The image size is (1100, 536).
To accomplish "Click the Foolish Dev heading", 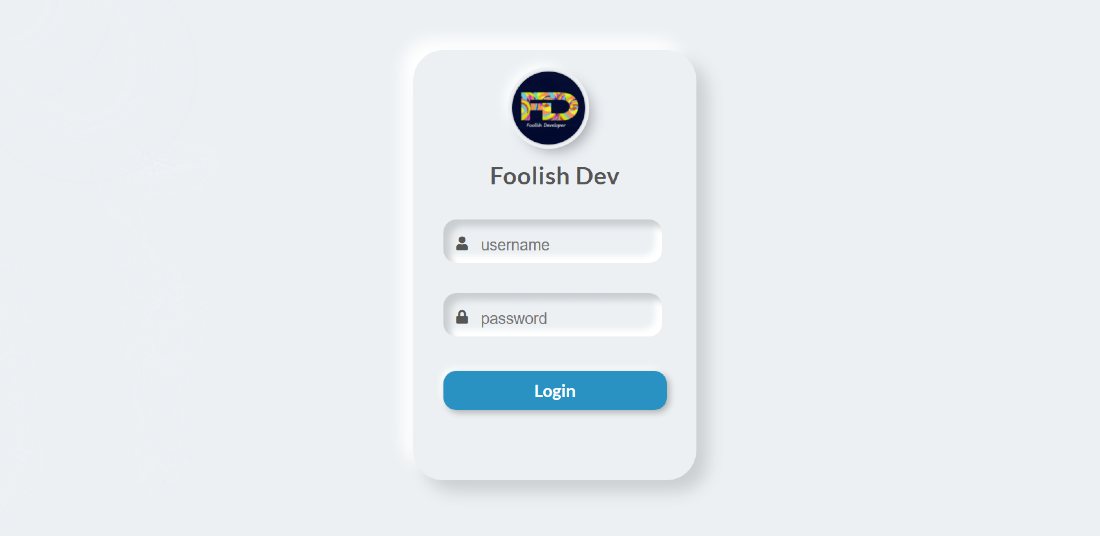I will pos(554,175).
